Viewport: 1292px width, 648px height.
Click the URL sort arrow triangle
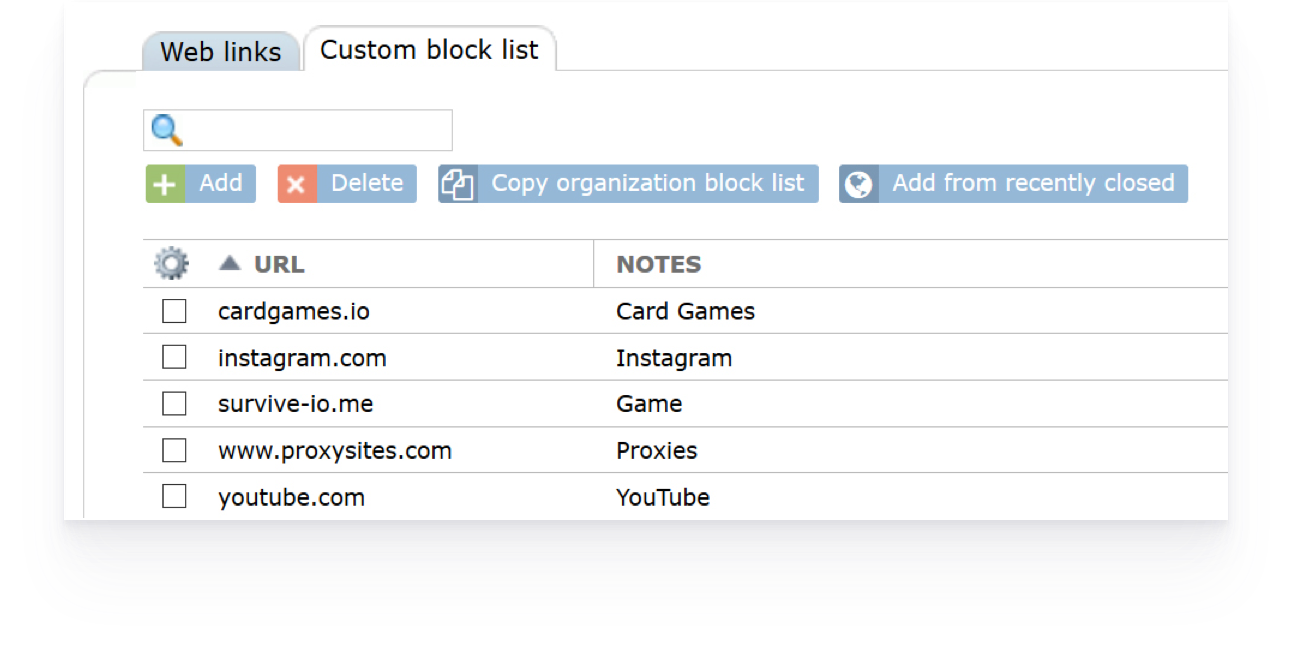pos(230,263)
